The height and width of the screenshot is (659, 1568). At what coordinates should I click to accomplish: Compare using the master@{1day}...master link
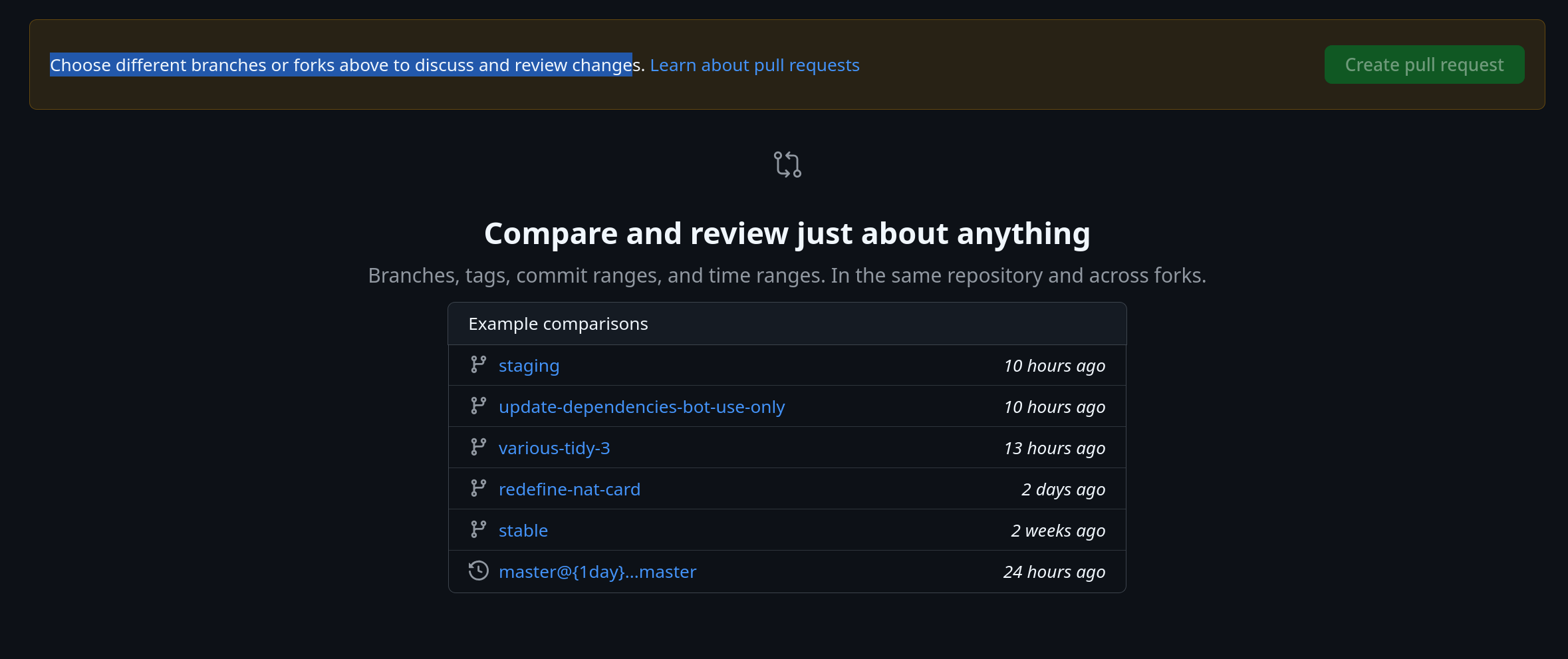point(597,572)
